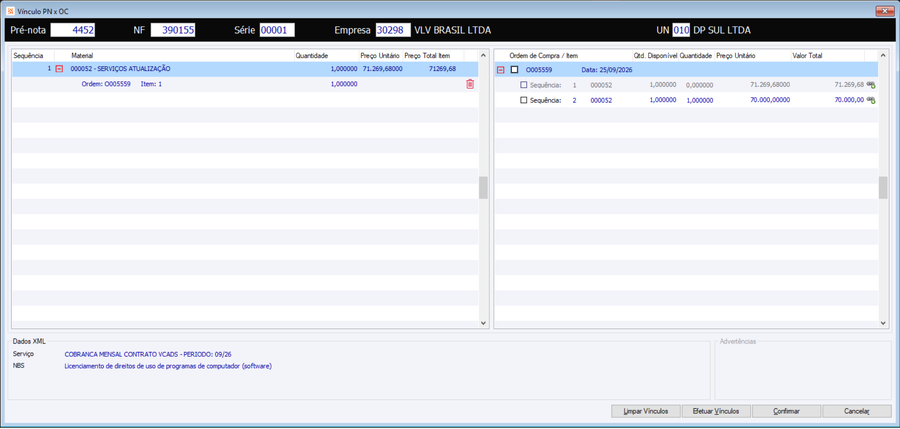The height and width of the screenshot is (429, 900).
Task: Click right panel scrollbar thumb
Action: pos(883,187)
